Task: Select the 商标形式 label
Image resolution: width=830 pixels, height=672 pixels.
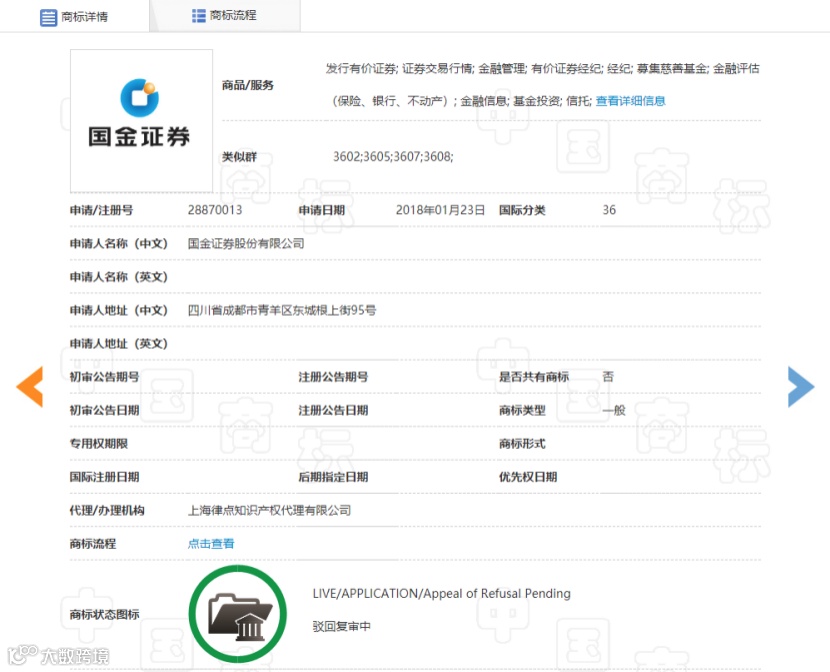Action: point(522,443)
